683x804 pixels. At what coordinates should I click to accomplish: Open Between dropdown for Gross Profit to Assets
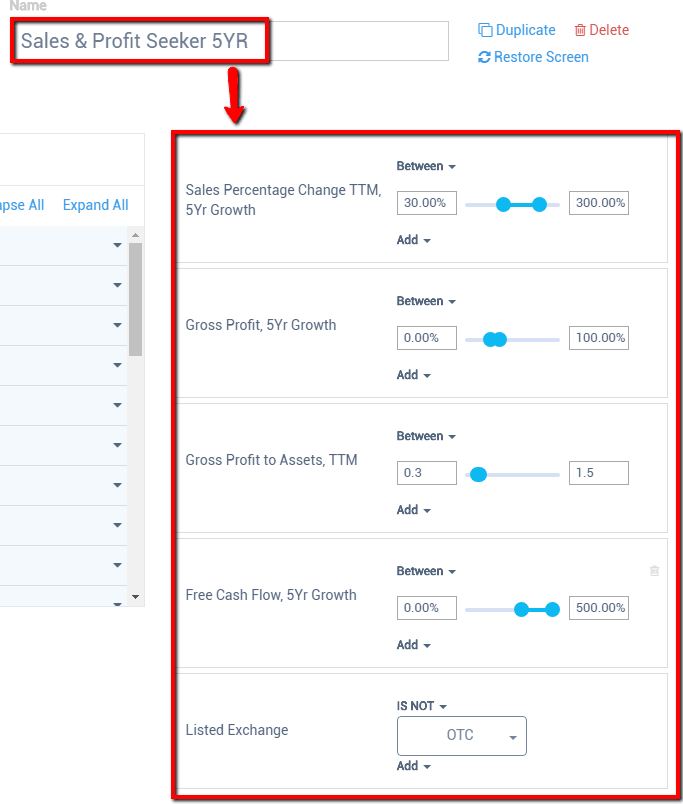click(426, 436)
